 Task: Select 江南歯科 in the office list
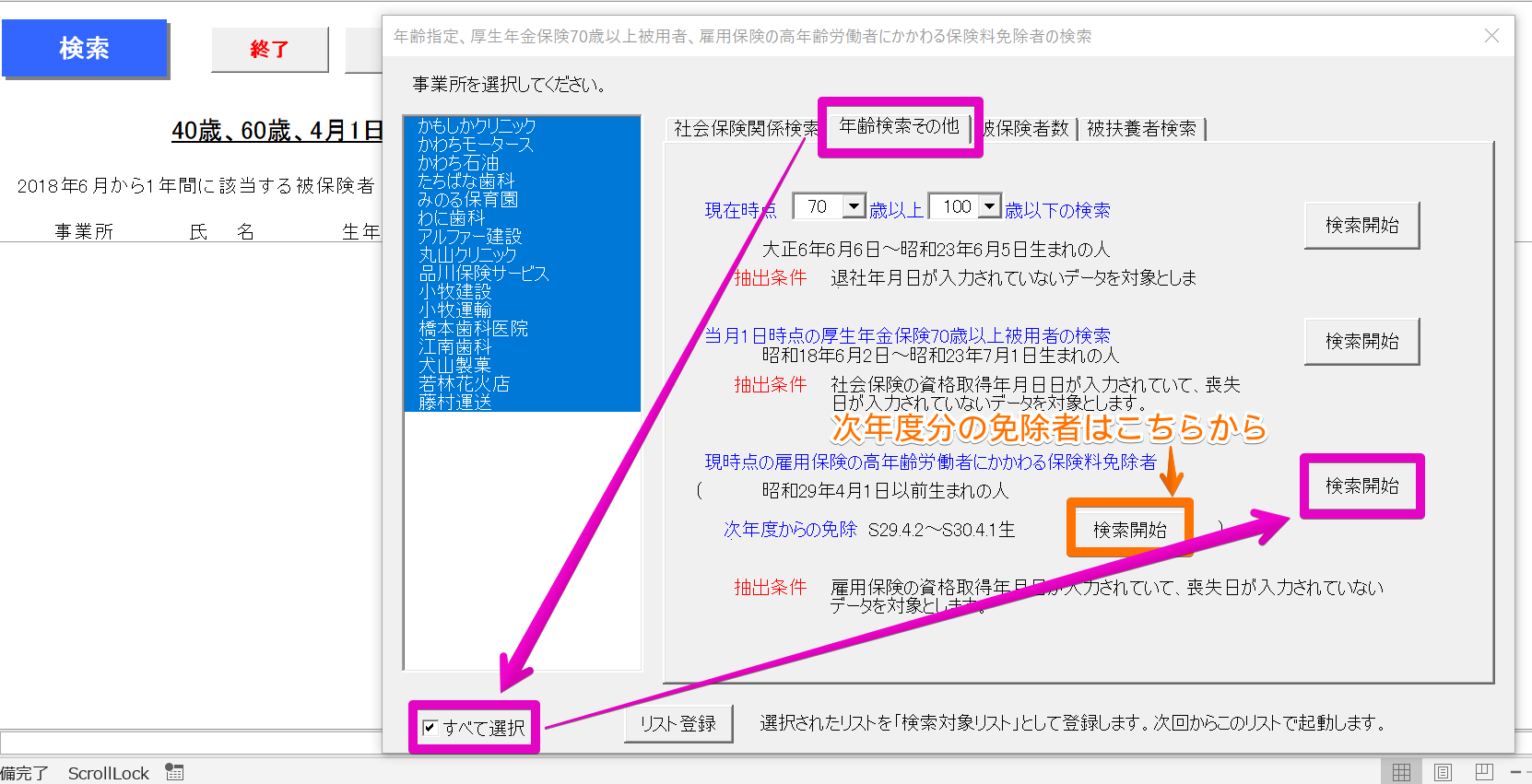click(522, 347)
